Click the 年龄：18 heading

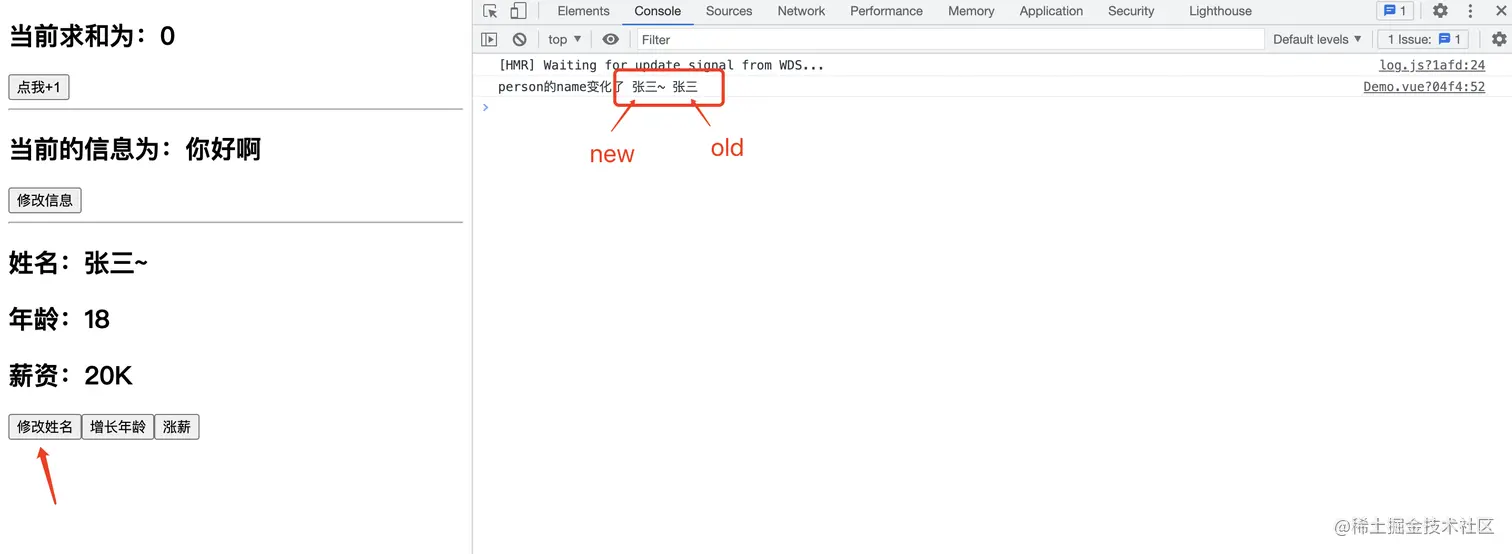59,319
